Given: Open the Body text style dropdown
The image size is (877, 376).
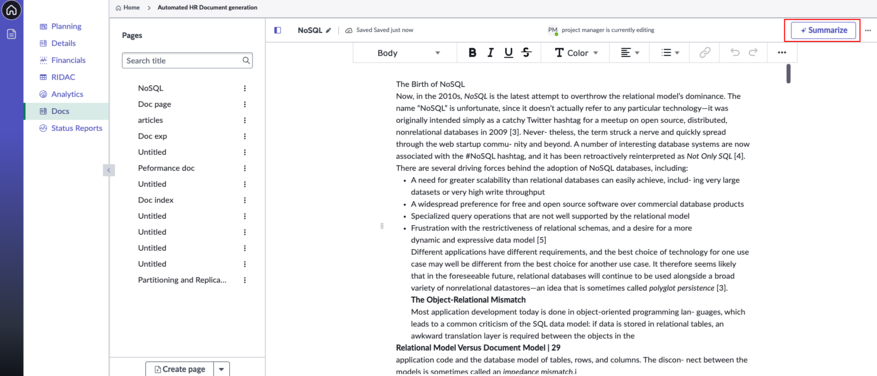Looking at the screenshot, I should point(408,53).
